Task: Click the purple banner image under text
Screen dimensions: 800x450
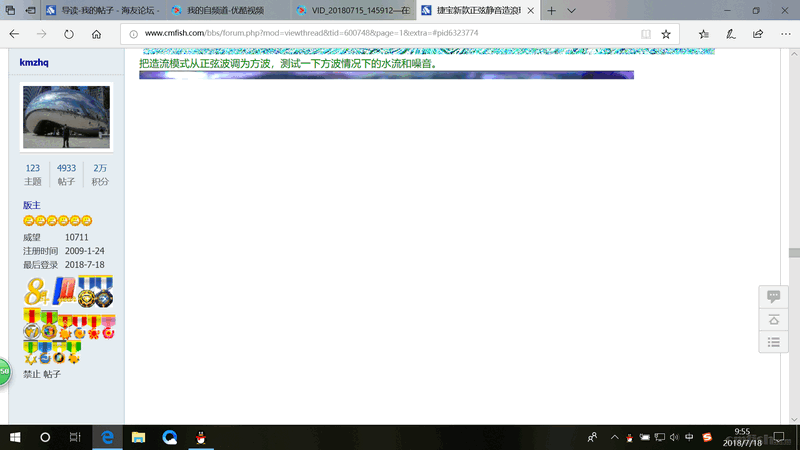Action: (x=386, y=75)
